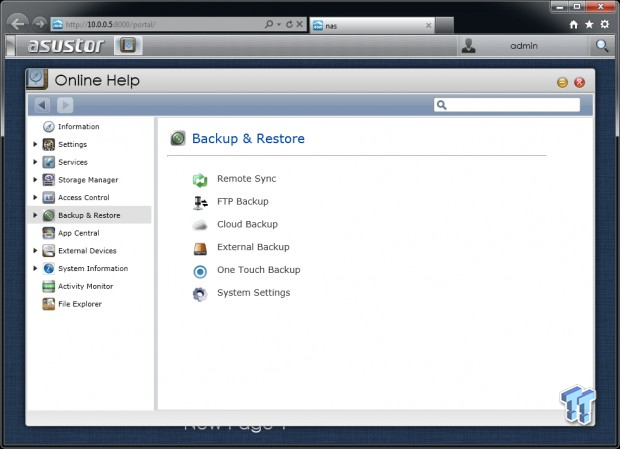Click the admin user silhouette icon
Image resolution: width=620 pixels, height=449 pixels.
469,46
